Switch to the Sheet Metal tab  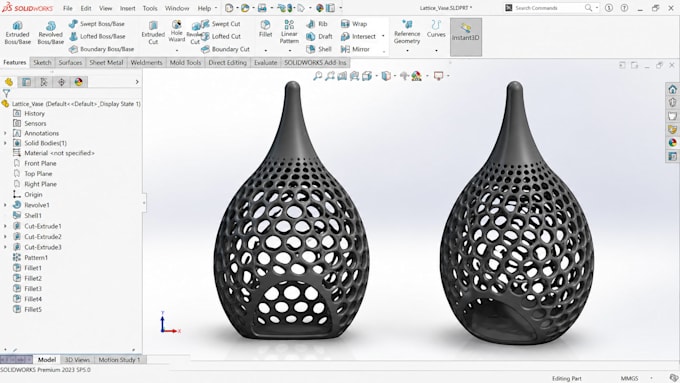(106, 62)
